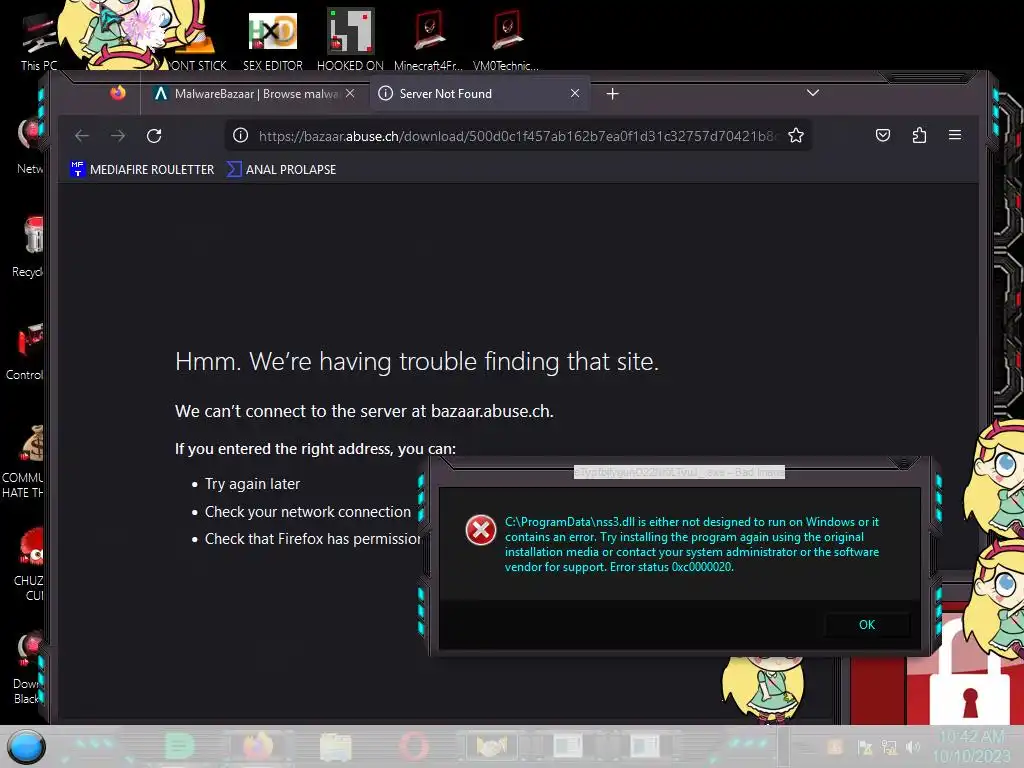This screenshot has width=1024, height=768.
Task: Go forward one page in Firefox
Action: click(x=118, y=136)
